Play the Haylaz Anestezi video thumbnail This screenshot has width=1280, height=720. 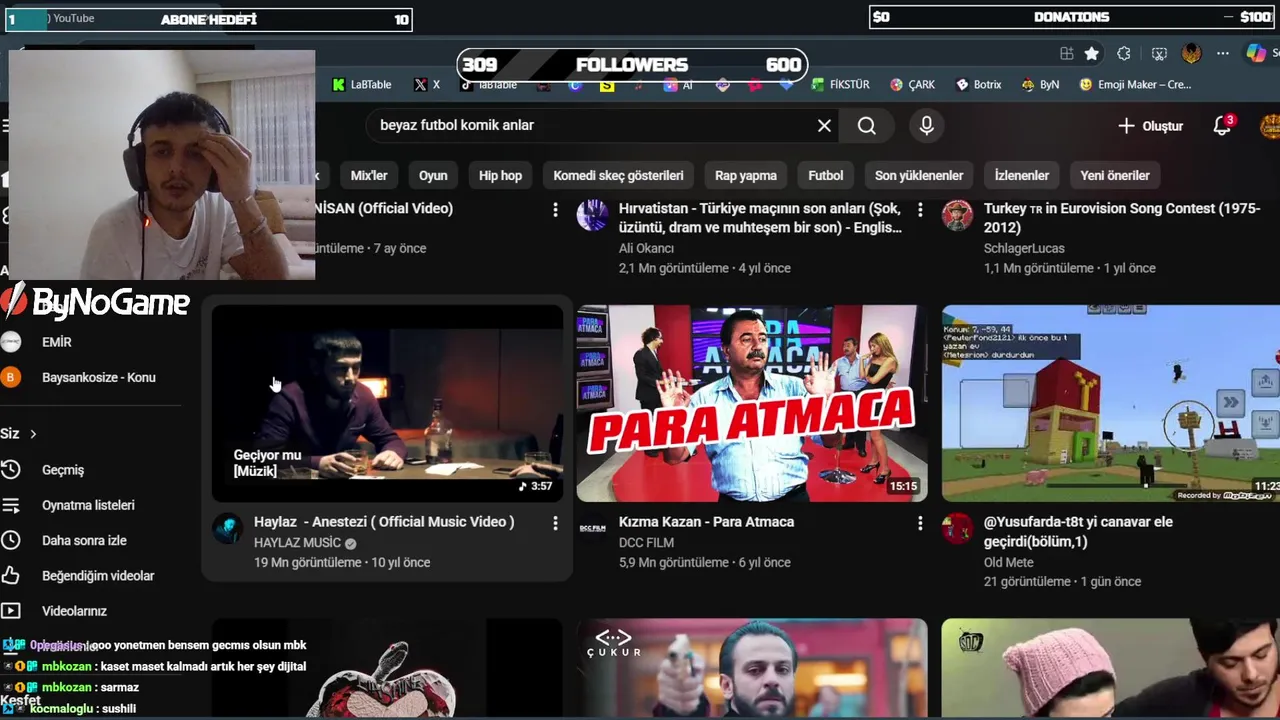pyautogui.click(x=387, y=403)
